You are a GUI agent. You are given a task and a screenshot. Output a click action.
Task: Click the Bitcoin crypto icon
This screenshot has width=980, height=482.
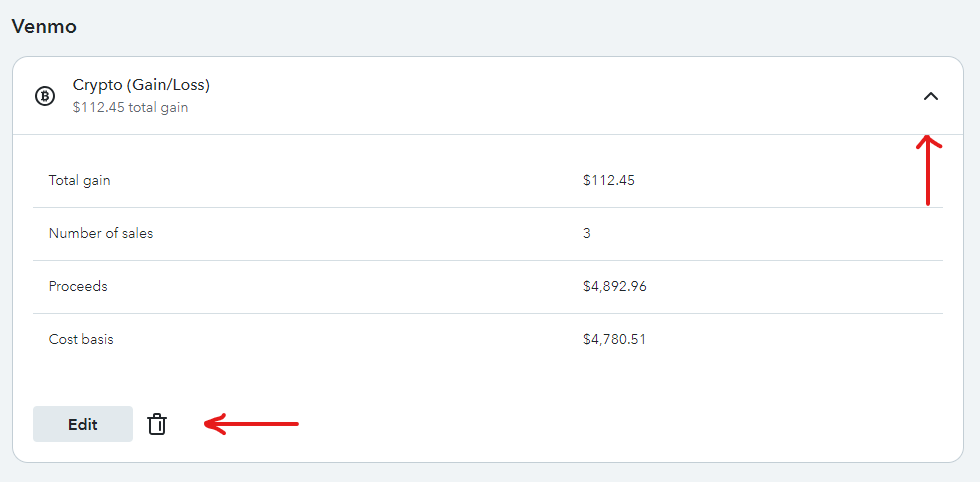44,96
